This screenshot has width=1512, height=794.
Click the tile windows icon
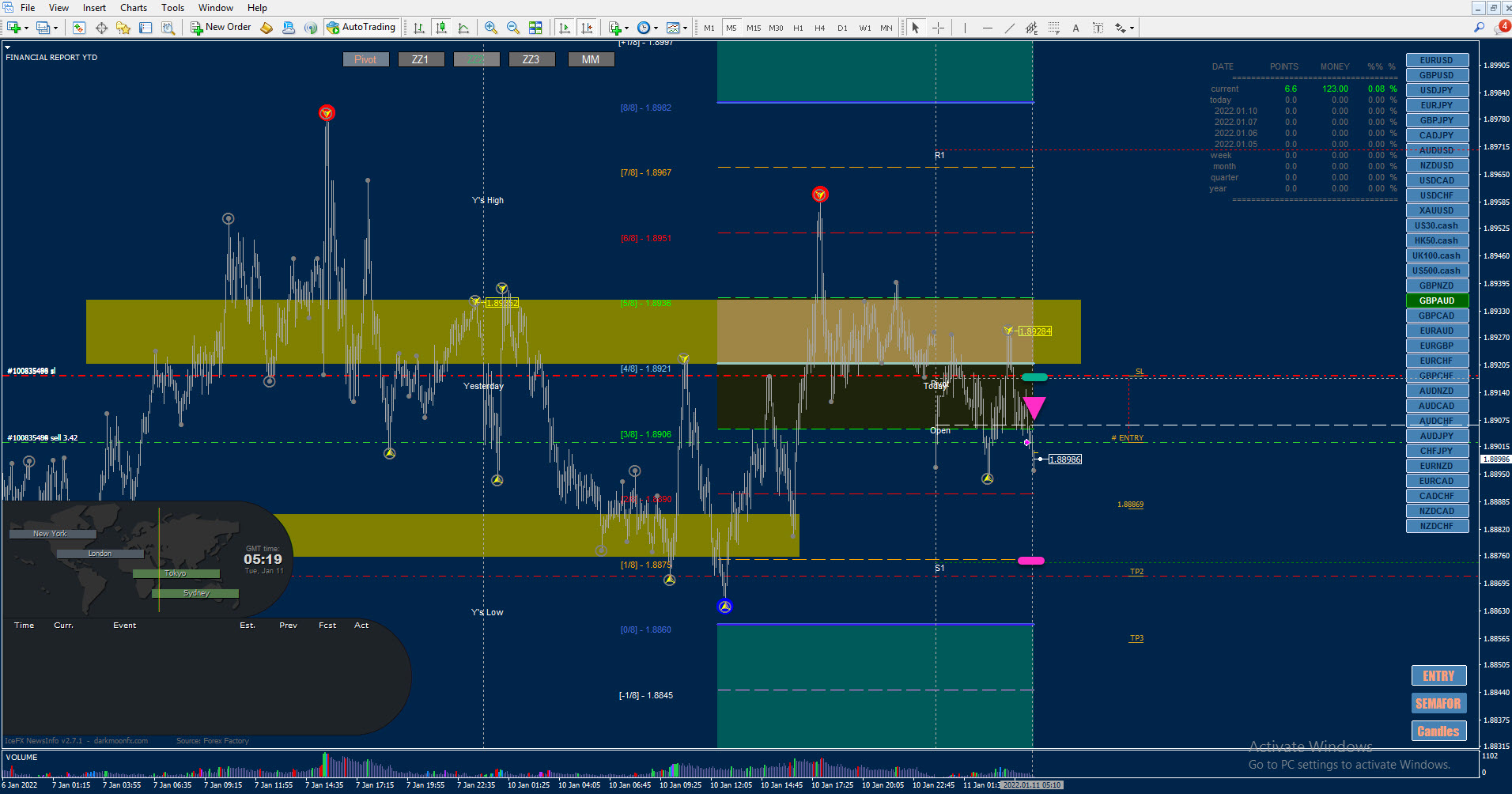click(535, 28)
